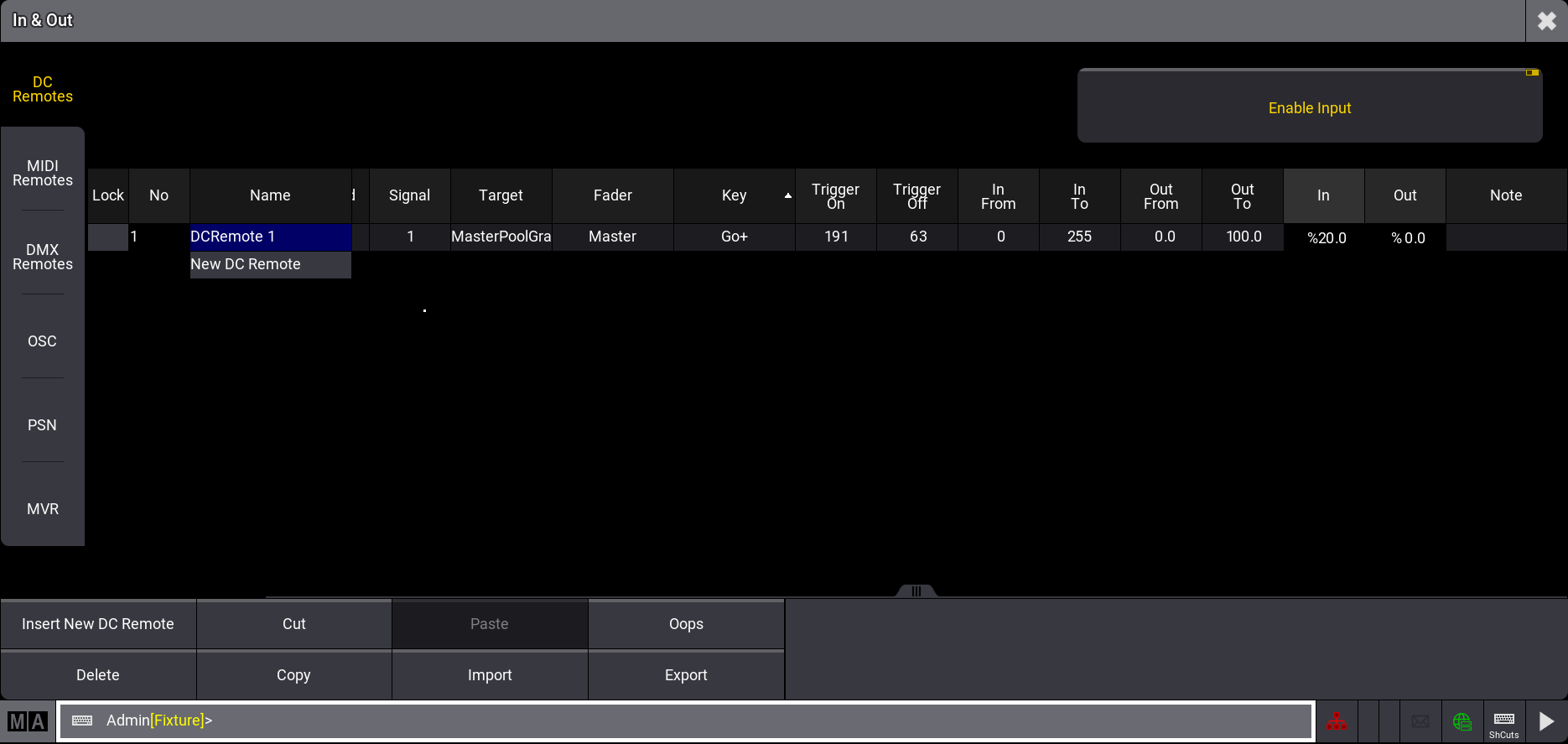Open the ShCuts keyboard shortcuts icon
Viewport: 1568px width, 744px height.
point(1503,723)
